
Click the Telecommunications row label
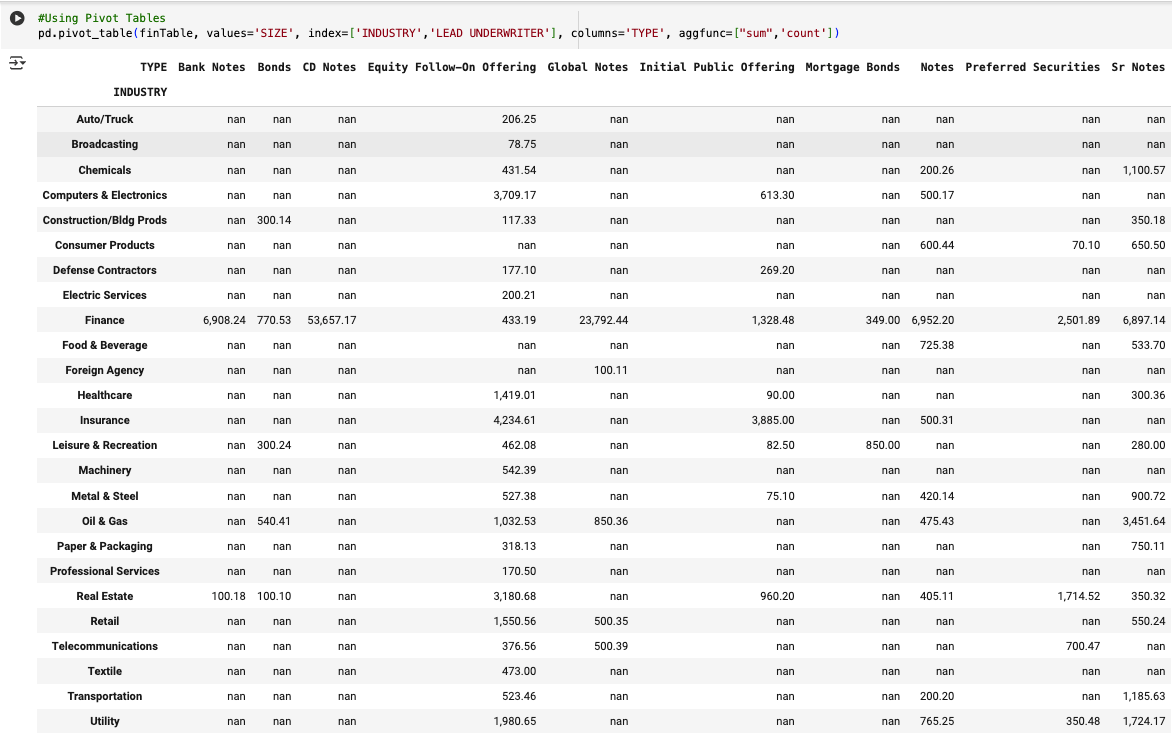point(105,646)
